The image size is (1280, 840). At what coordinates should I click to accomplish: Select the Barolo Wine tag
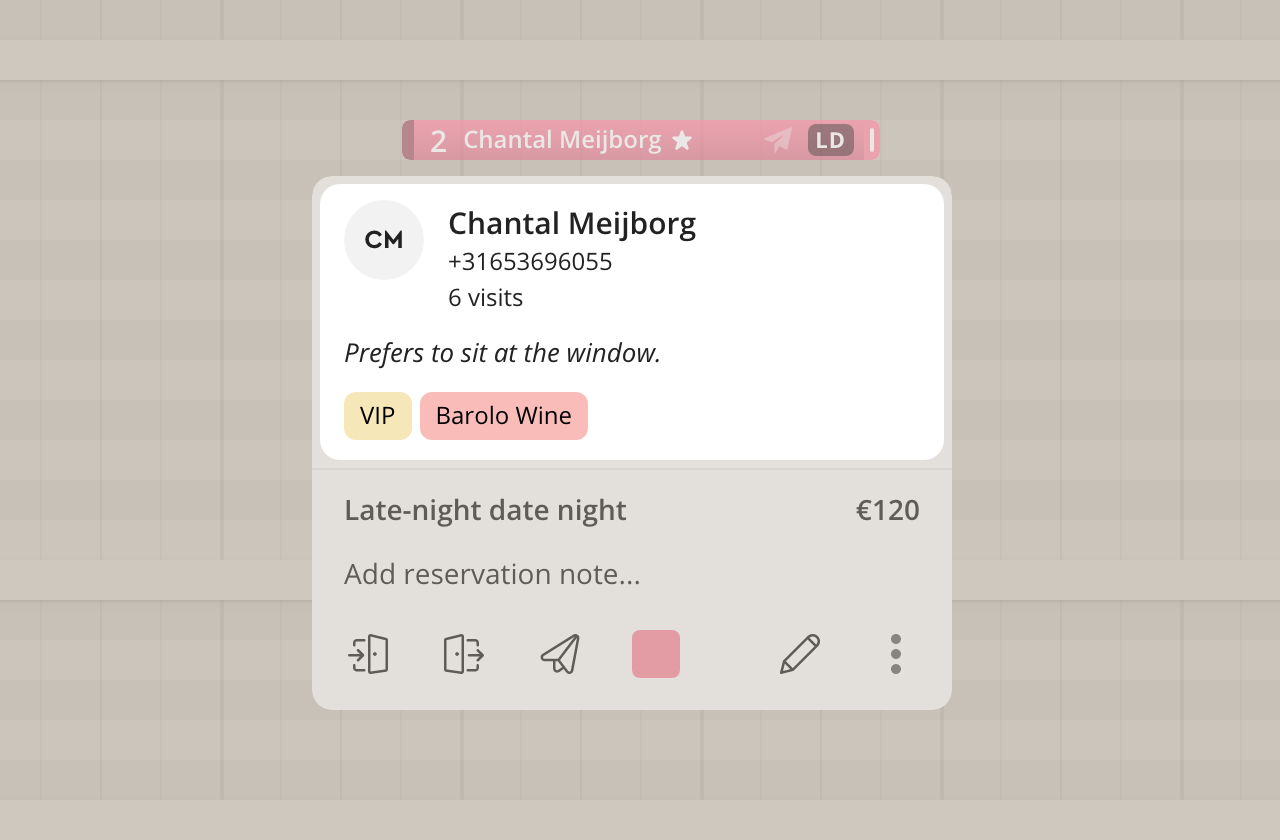tap(504, 416)
